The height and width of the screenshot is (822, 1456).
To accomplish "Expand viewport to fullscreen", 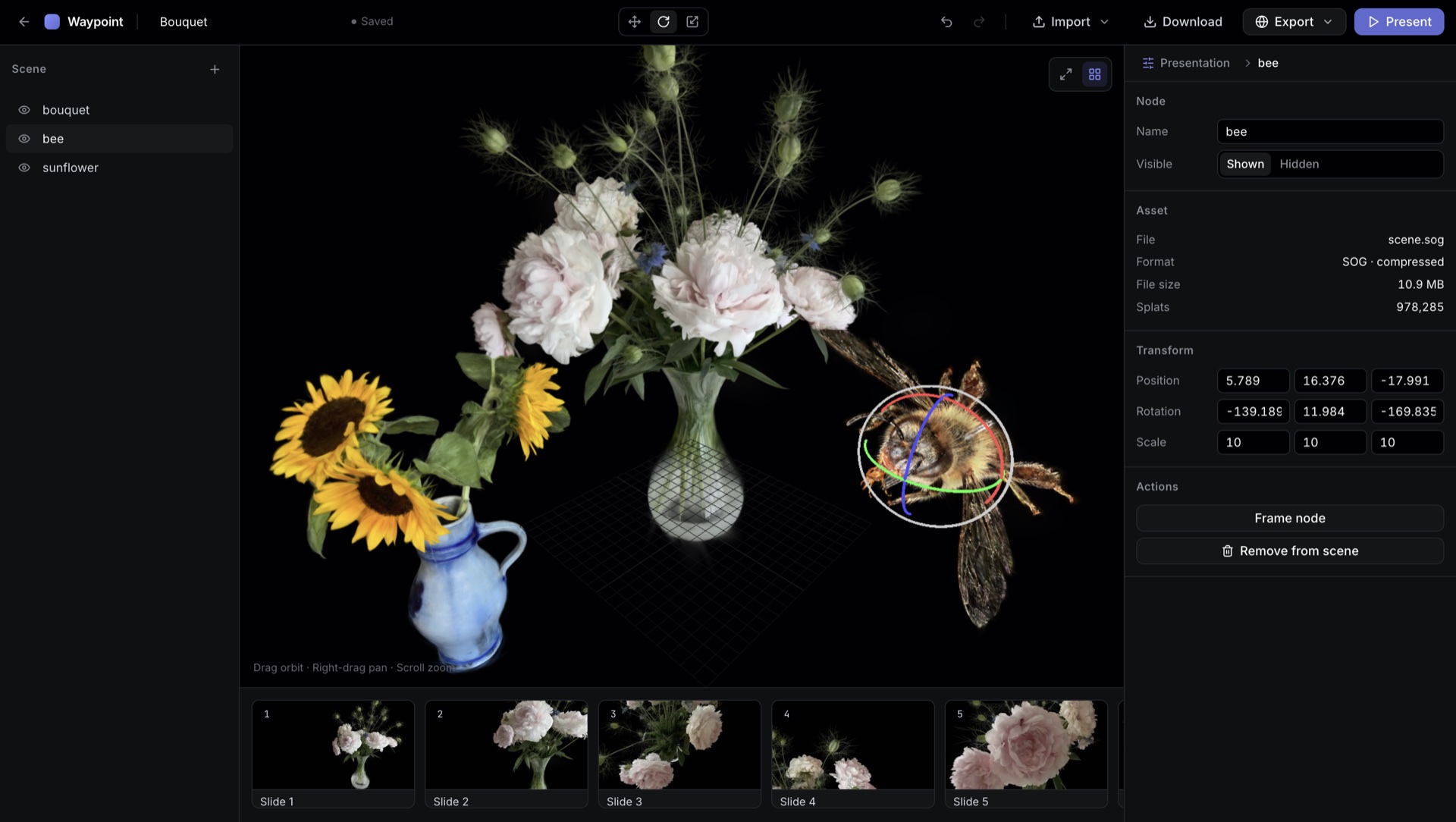I will (1065, 74).
